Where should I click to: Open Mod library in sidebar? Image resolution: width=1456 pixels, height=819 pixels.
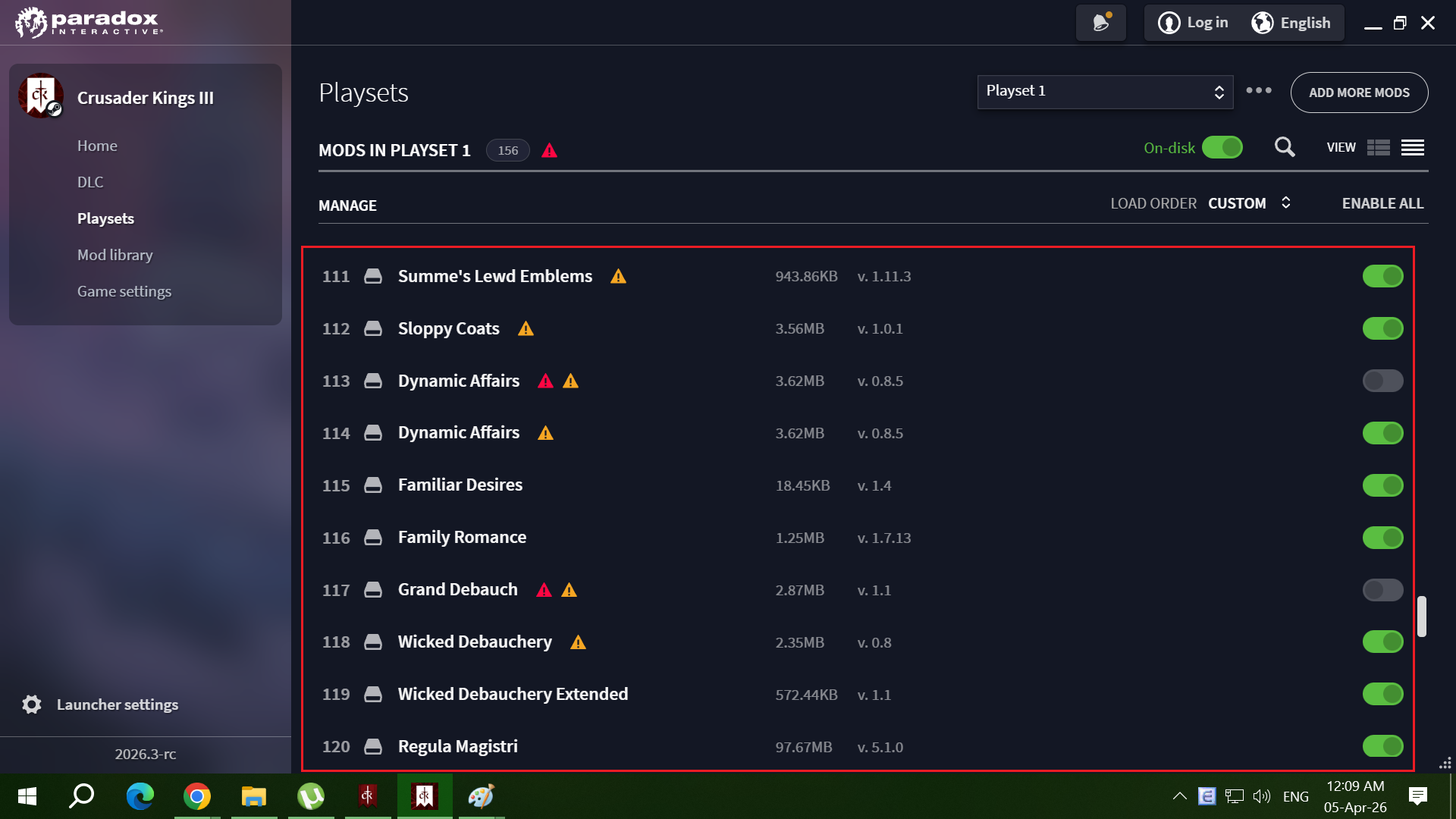tap(115, 255)
